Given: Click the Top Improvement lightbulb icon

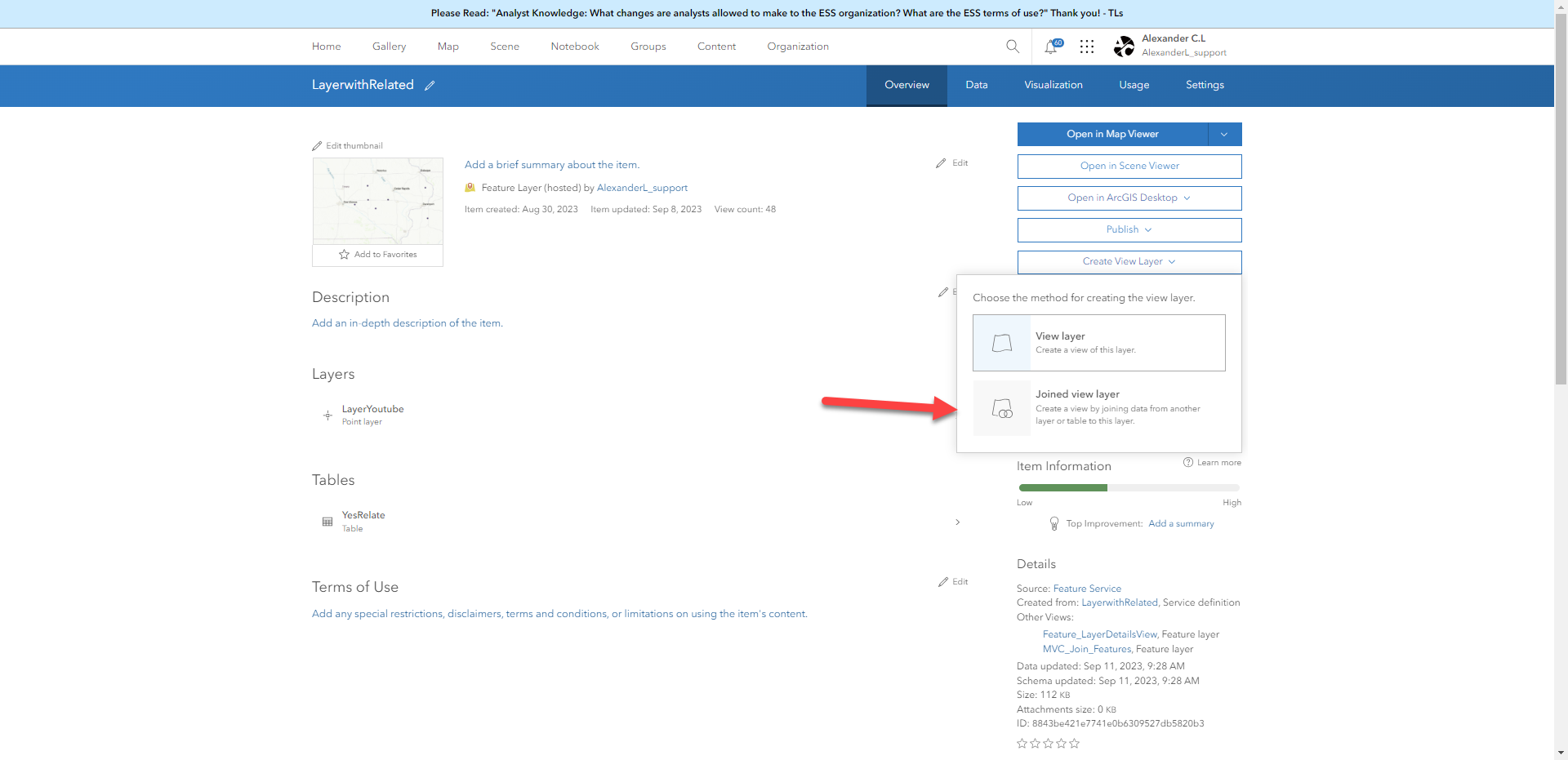Looking at the screenshot, I should (x=1053, y=523).
